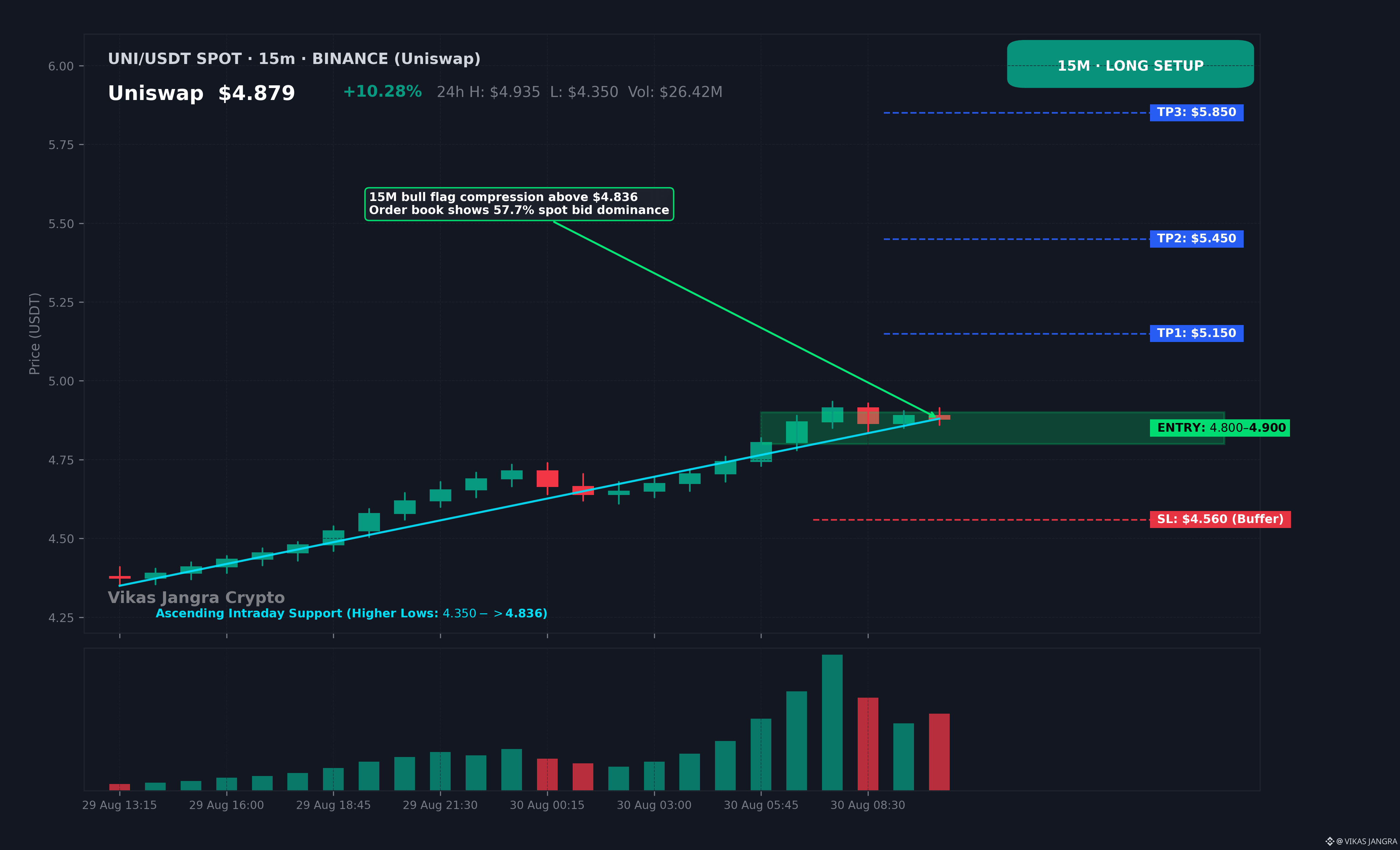Click the 4.50 price axis tick
The height and width of the screenshot is (850, 1400).
61,539
